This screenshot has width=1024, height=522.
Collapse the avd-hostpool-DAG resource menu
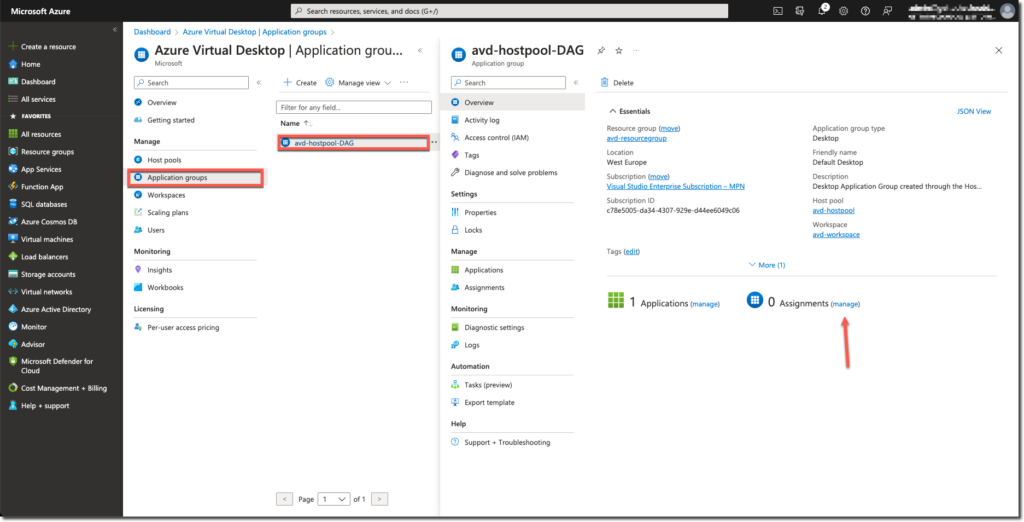[575, 82]
